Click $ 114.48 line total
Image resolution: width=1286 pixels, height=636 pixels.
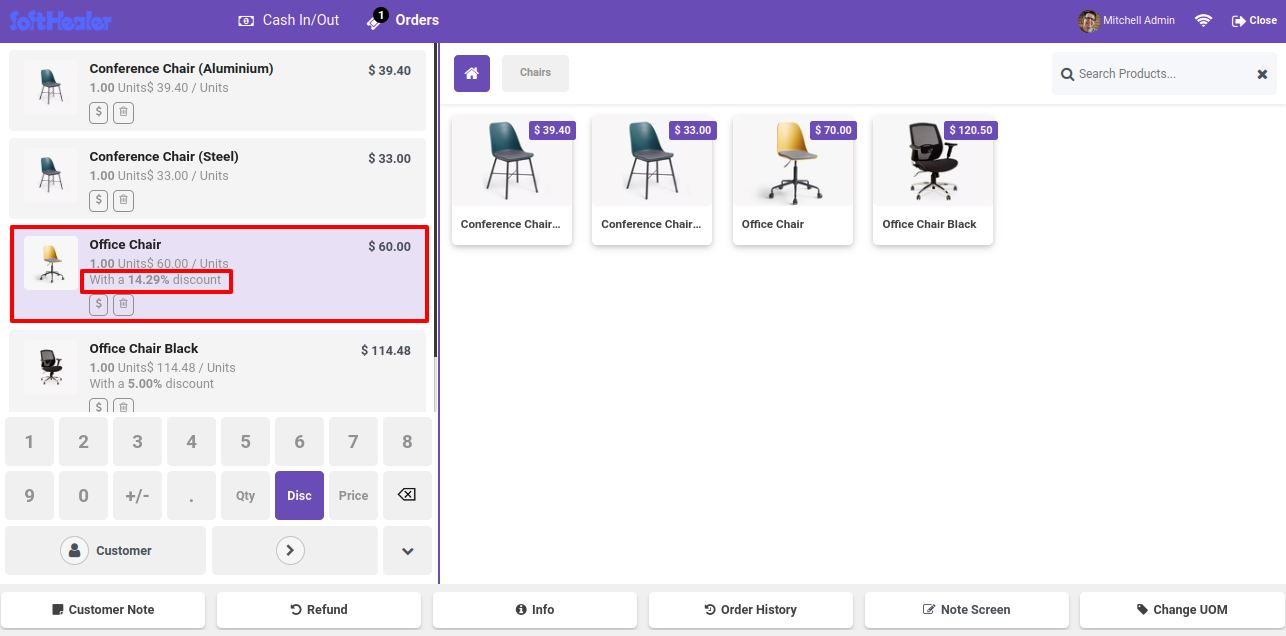[386, 350]
